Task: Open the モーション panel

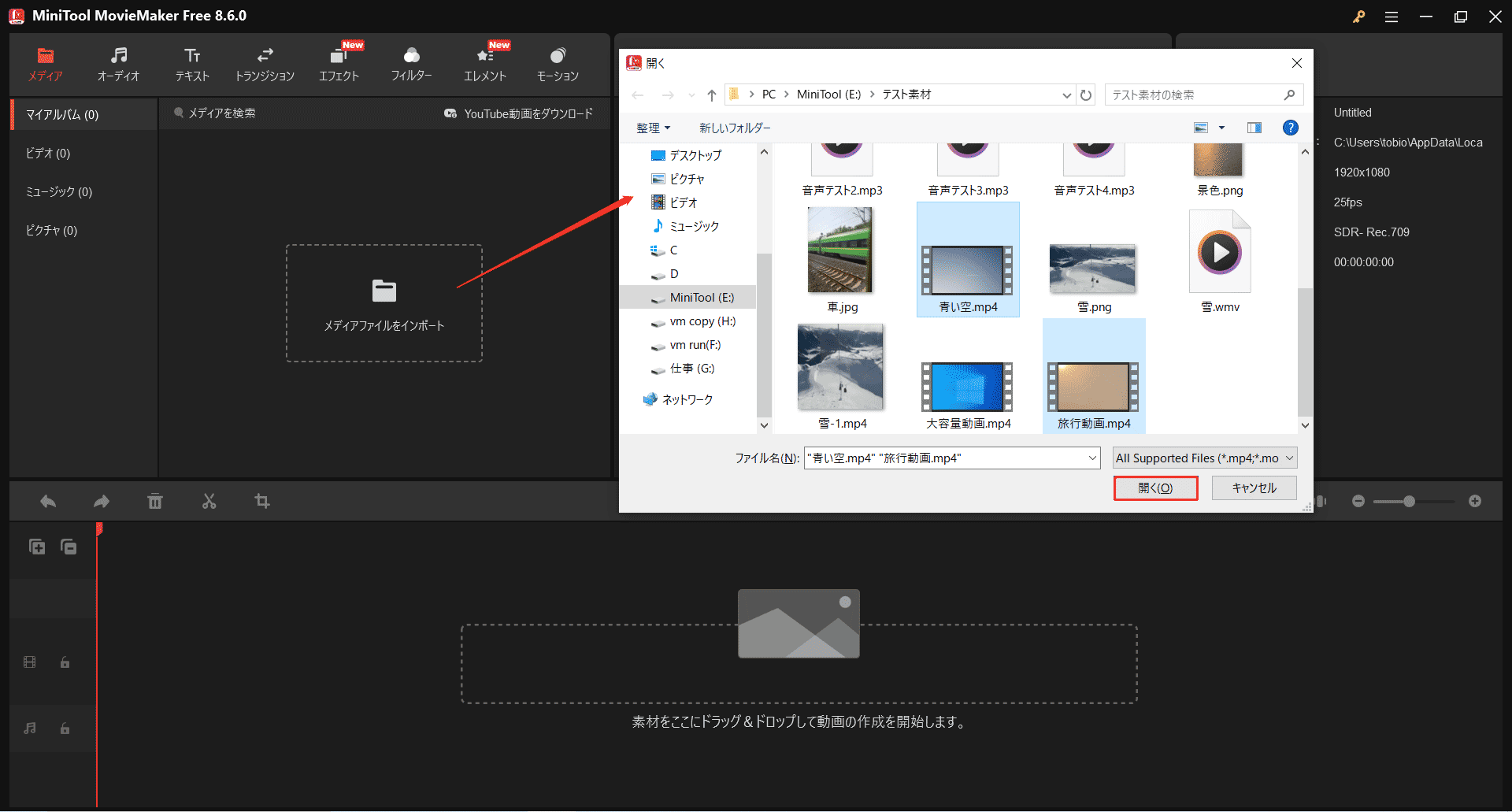Action: pyautogui.click(x=558, y=63)
